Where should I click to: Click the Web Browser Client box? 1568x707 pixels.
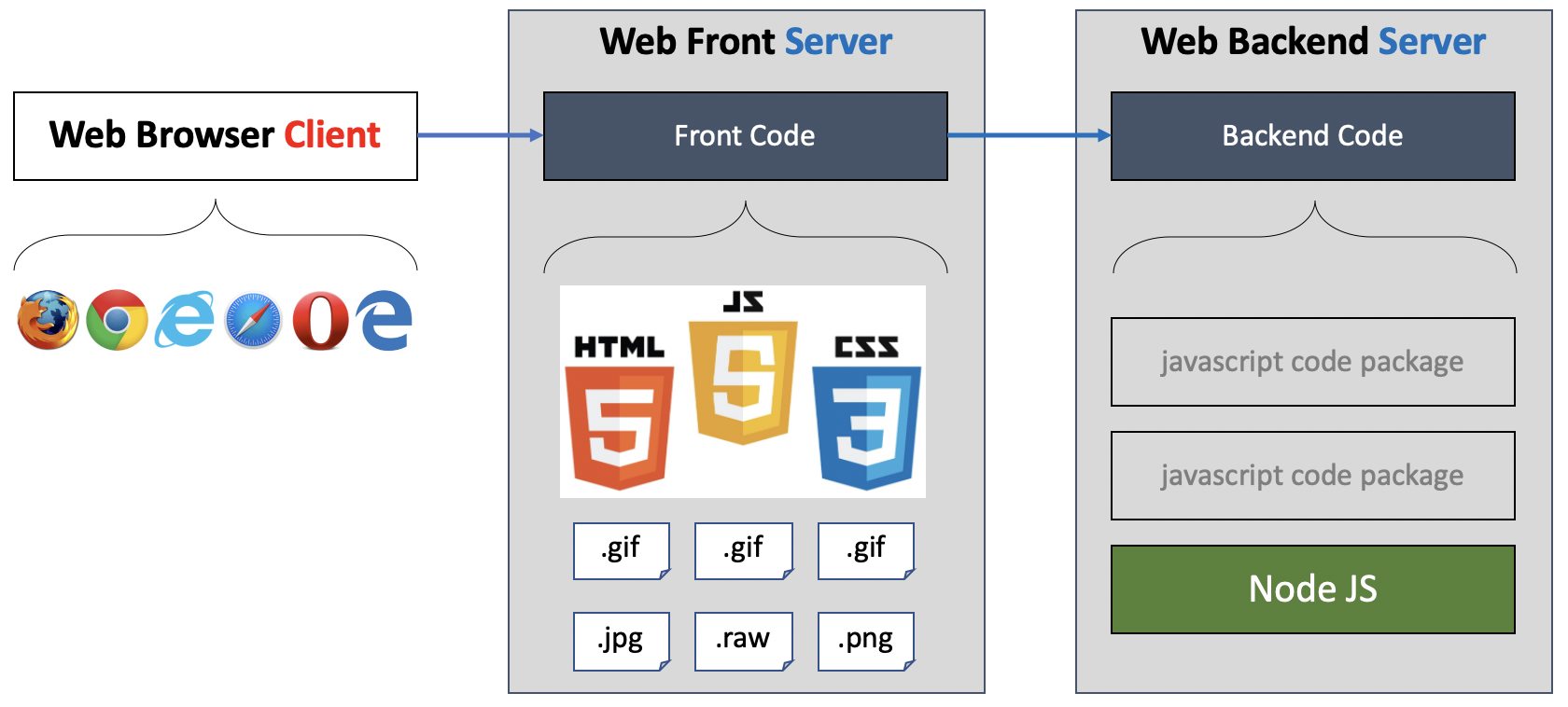click(x=216, y=136)
